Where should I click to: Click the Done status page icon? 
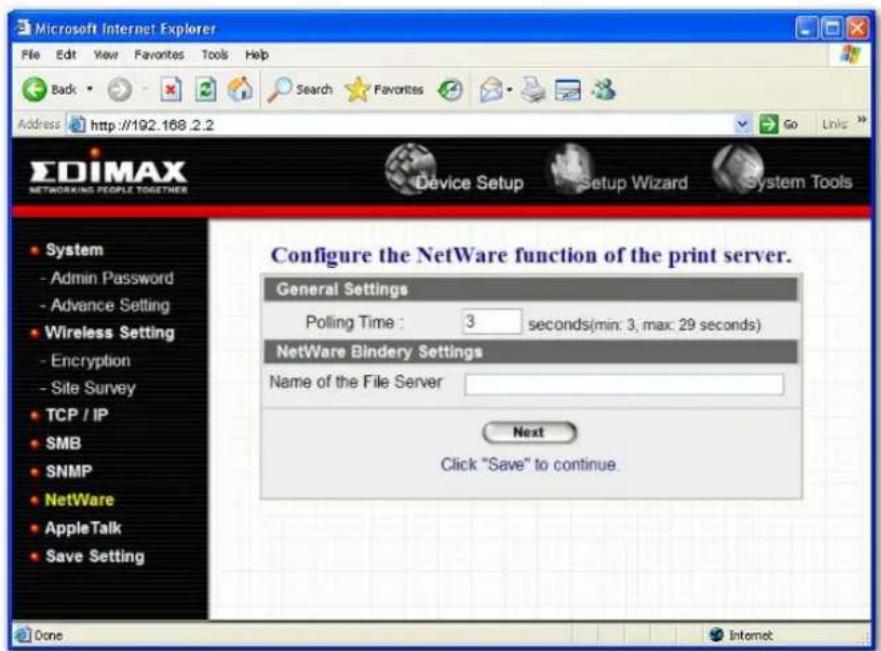(x=23, y=635)
